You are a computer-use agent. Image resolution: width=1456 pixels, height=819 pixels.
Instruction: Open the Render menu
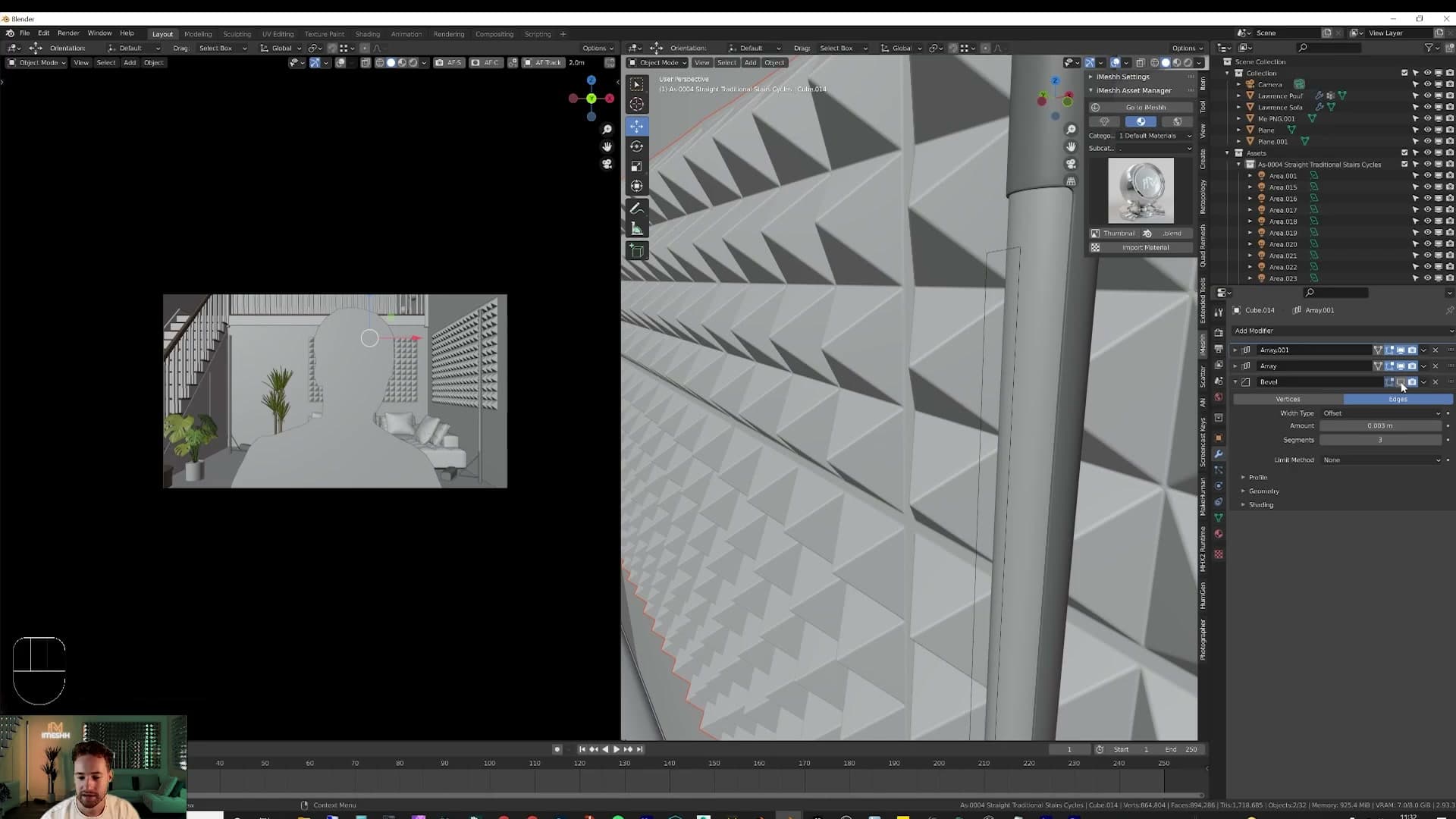68,33
